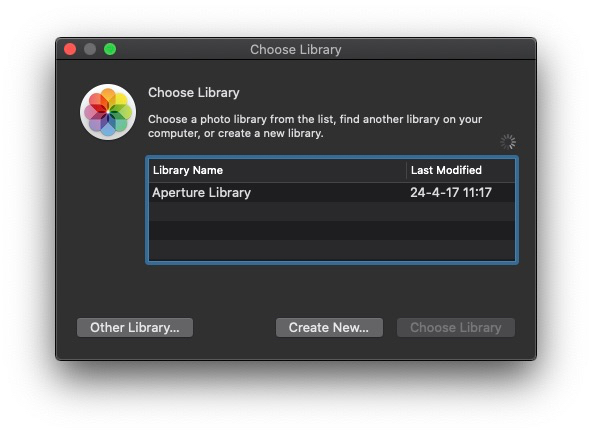This screenshot has width=592, height=434.
Task: Click the 24-4-17 11:17 date cell
Action: click(x=451, y=192)
